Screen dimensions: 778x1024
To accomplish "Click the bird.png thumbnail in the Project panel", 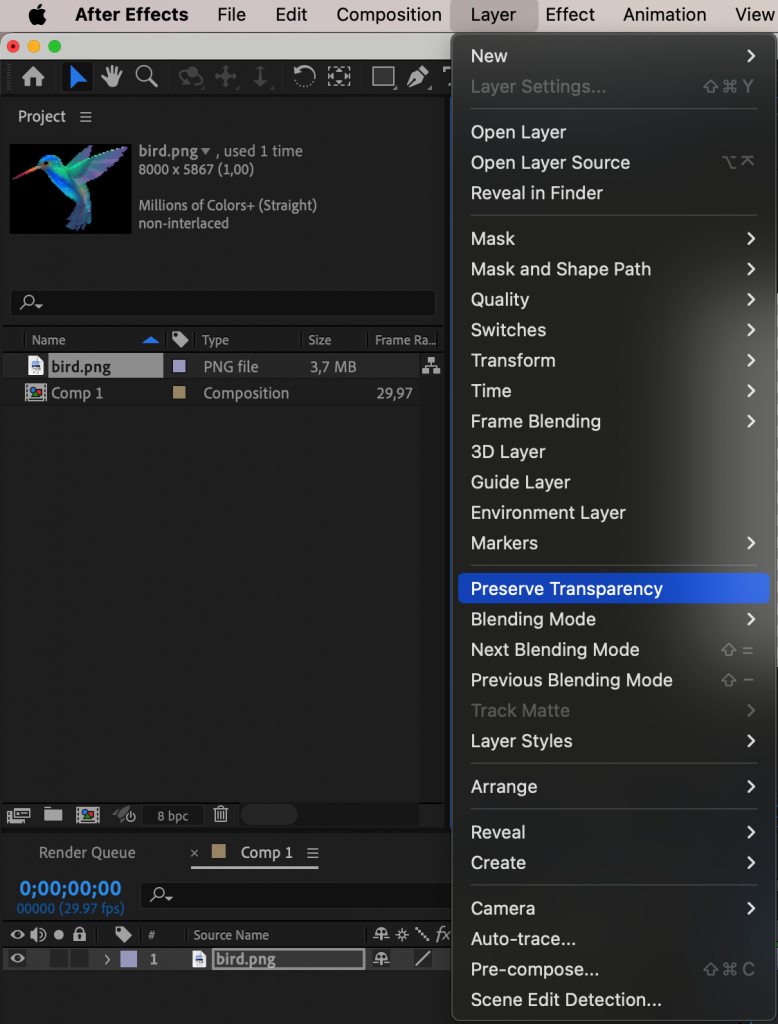I will coord(69,188).
